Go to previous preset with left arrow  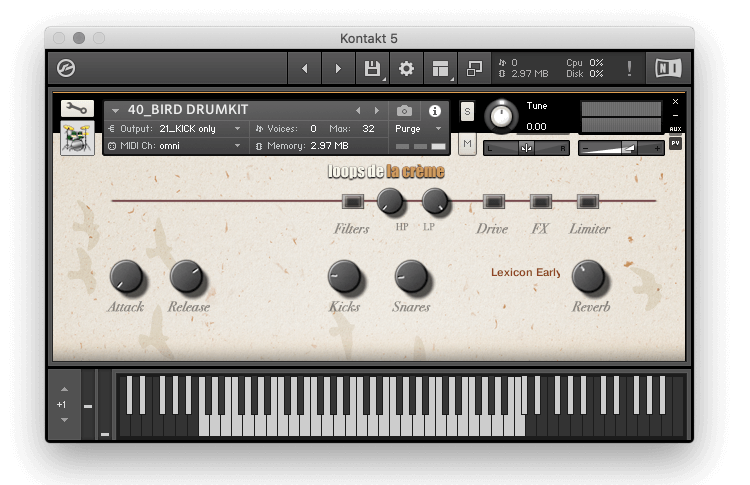tap(305, 68)
